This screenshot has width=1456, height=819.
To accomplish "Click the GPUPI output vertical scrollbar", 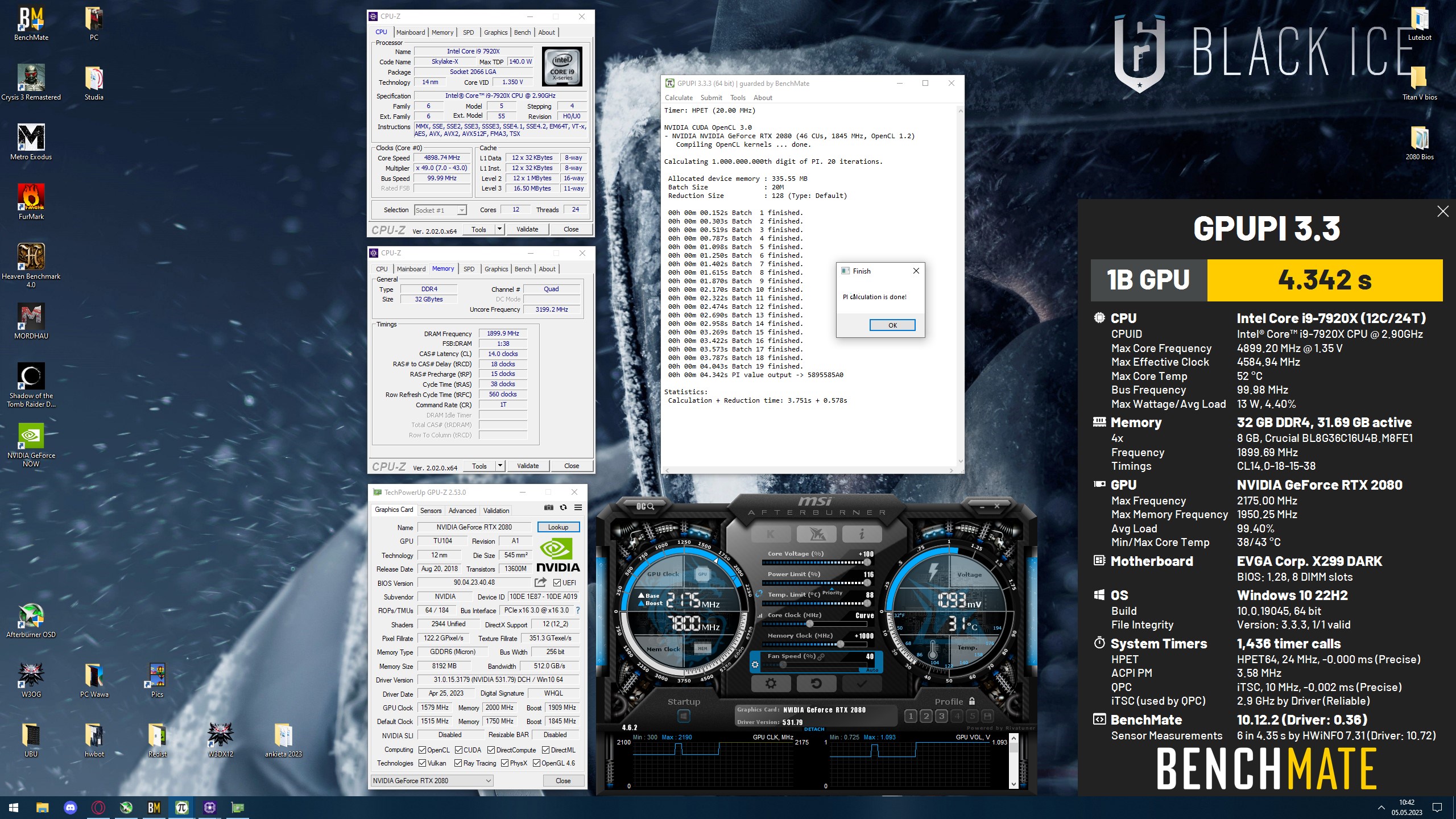I will point(961,286).
